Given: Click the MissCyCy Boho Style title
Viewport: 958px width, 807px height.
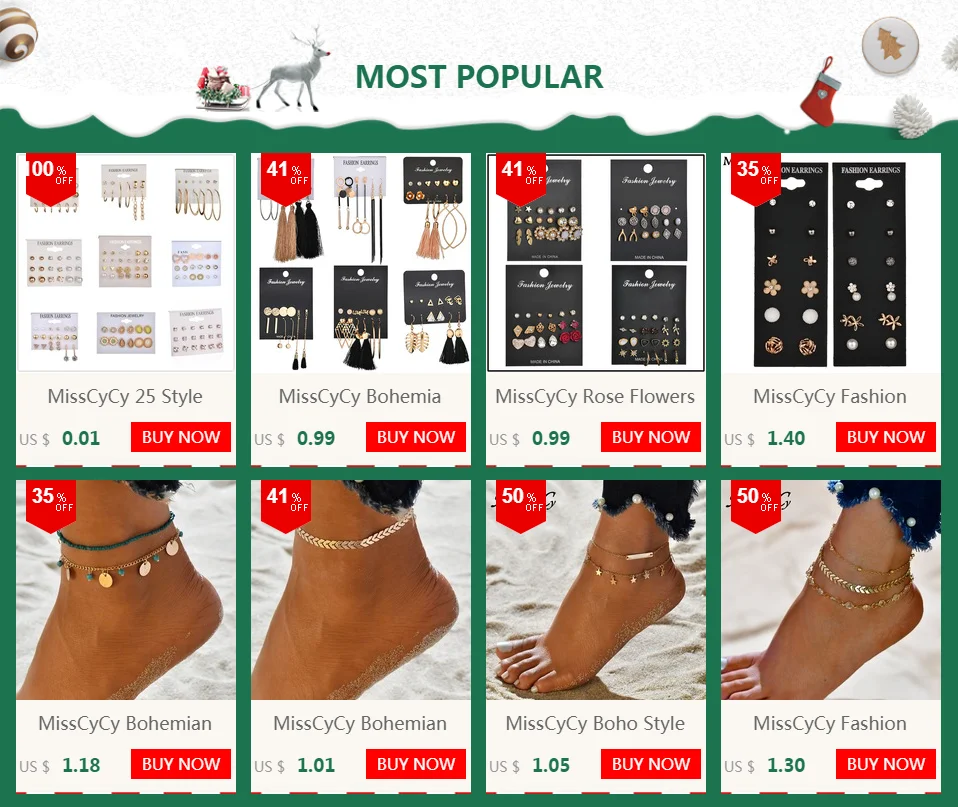Looking at the screenshot, I should [x=595, y=723].
